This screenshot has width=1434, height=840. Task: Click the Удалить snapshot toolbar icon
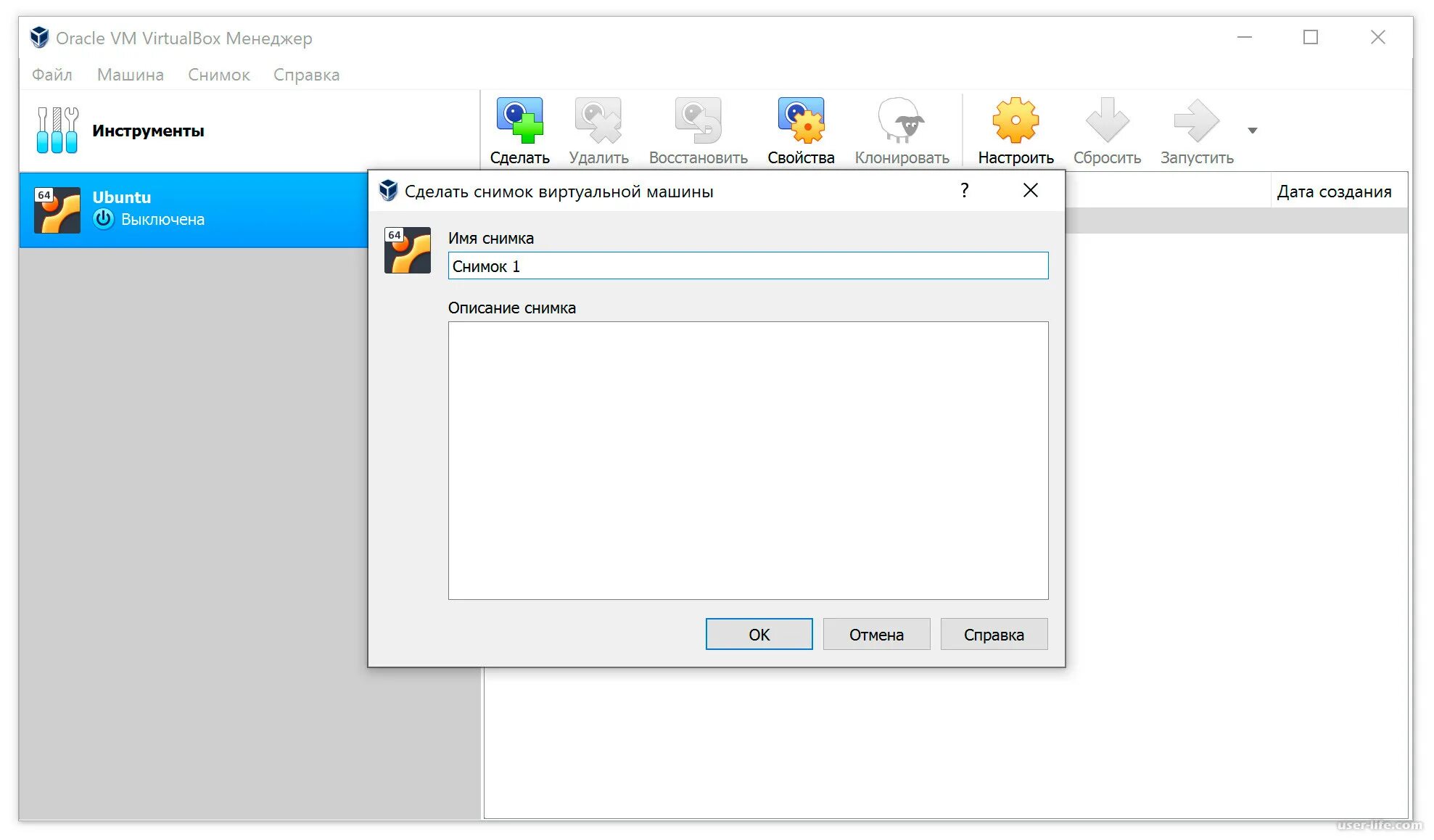[x=598, y=120]
